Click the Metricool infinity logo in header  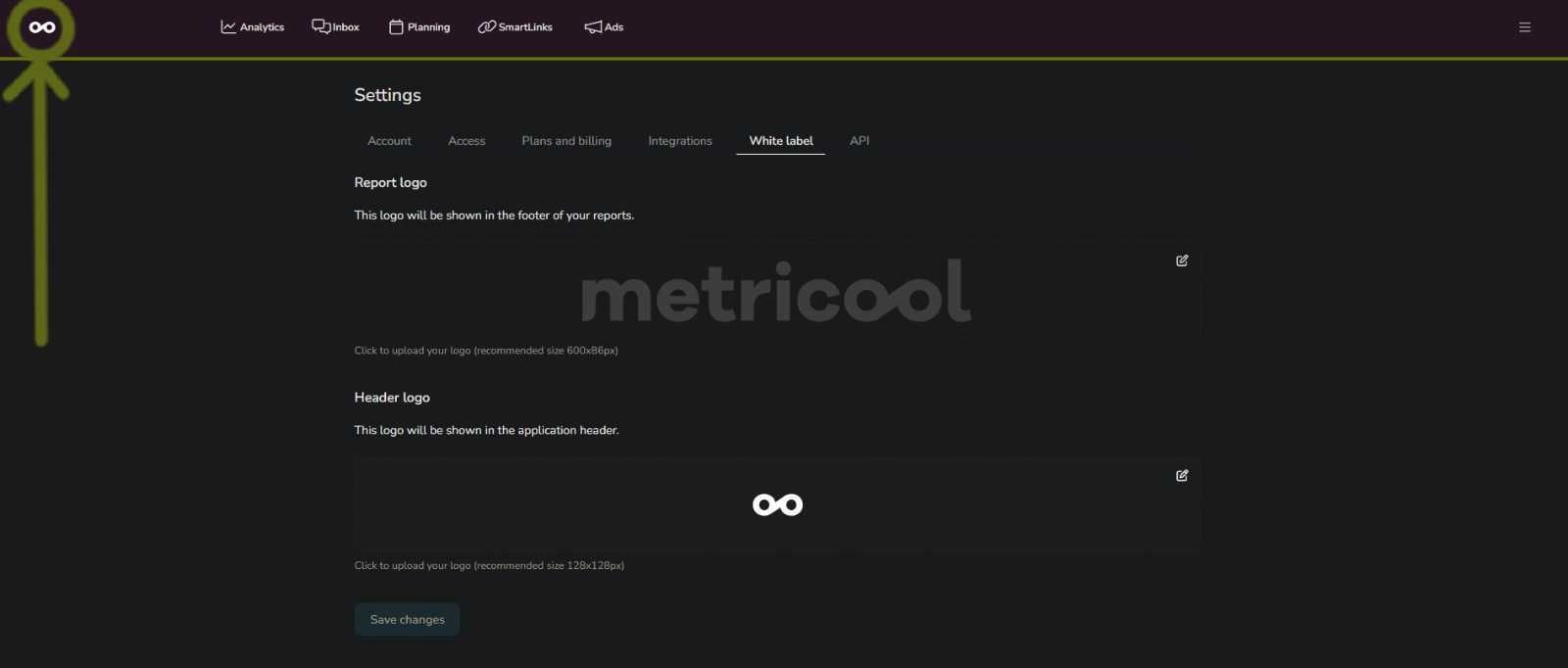[42, 27]
